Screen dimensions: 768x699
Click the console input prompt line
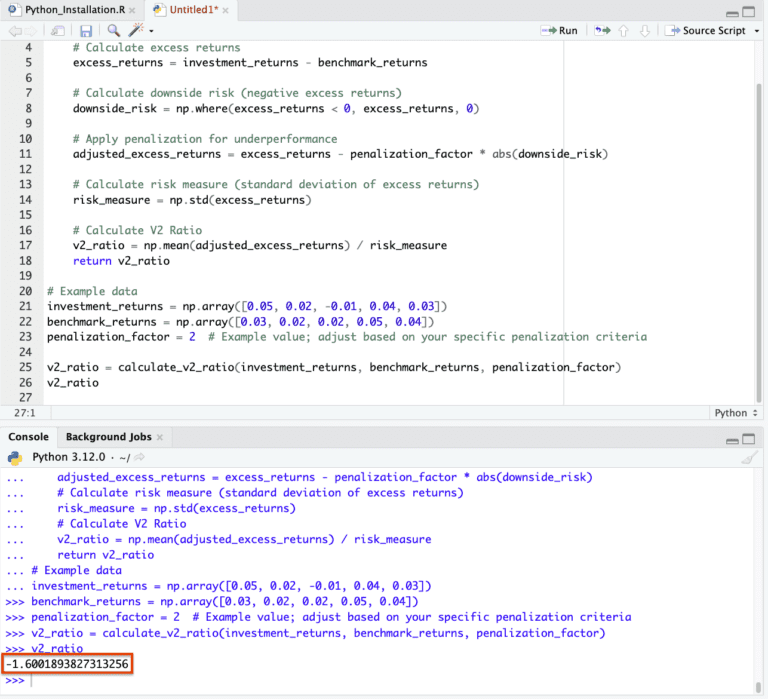click(x=382, y=680)
